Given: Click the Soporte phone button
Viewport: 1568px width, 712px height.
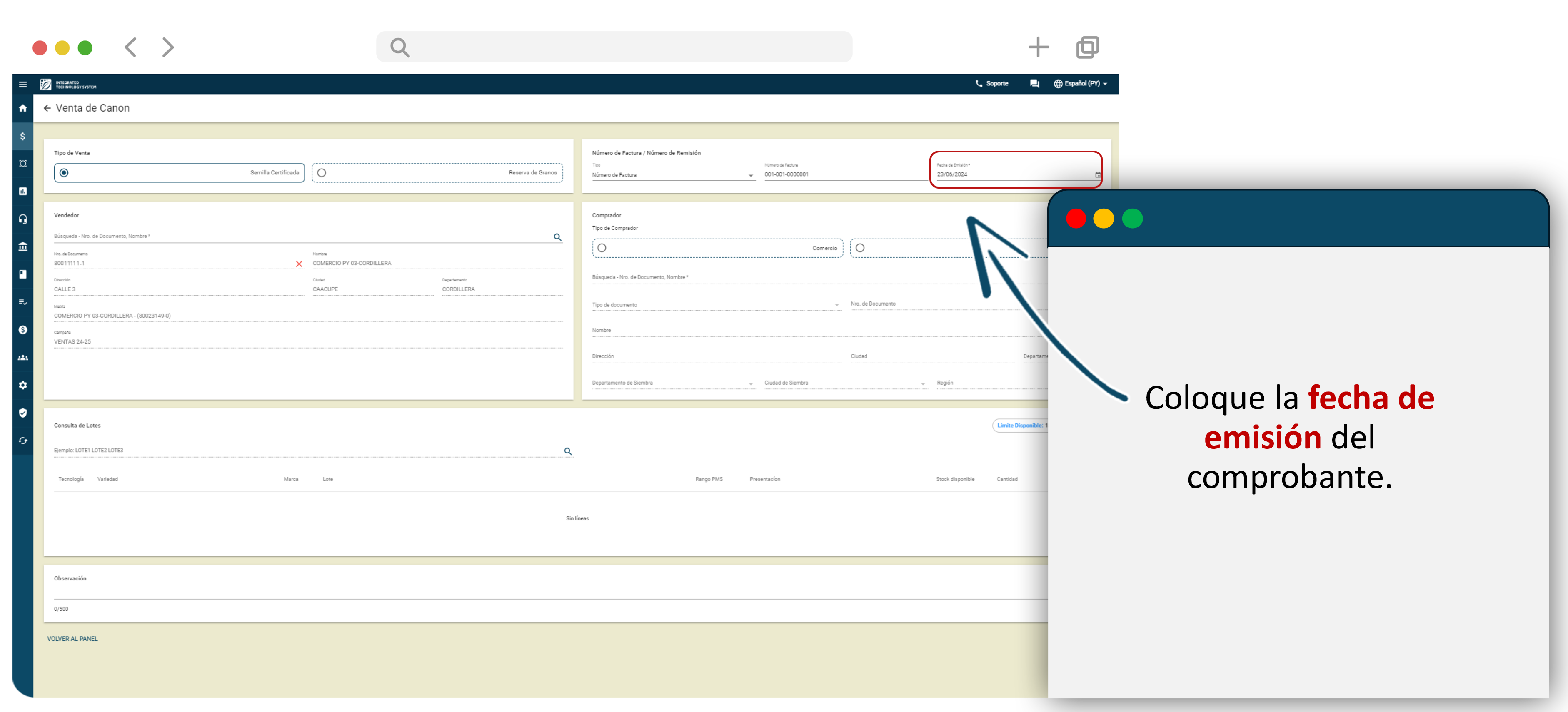Looking at the screenshot, I should pos(991,84).
